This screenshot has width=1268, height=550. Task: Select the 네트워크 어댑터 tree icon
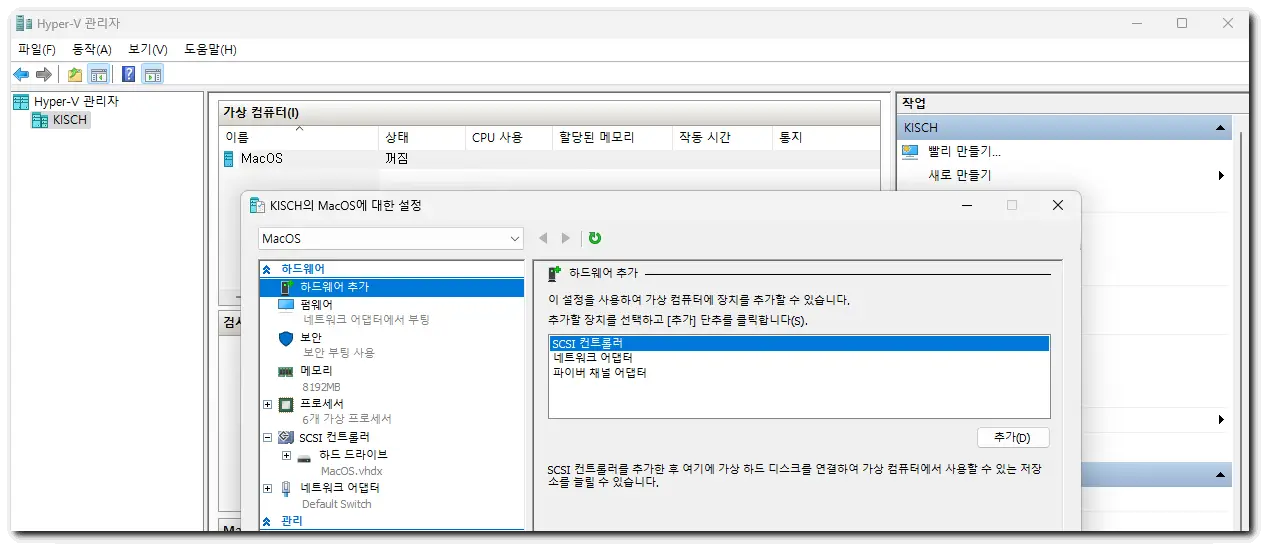(x=286, y=488)
